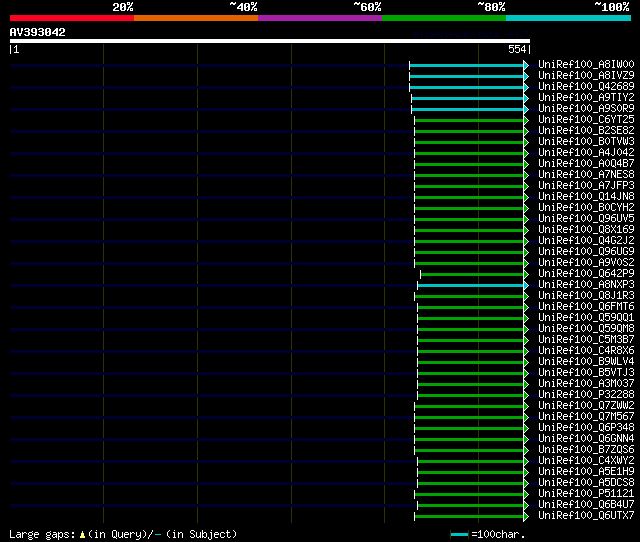Select the UniRef100_C4XWY2 label
This screenshot has width=640, height=542.
pyautogui.click(x=586, y=461)
